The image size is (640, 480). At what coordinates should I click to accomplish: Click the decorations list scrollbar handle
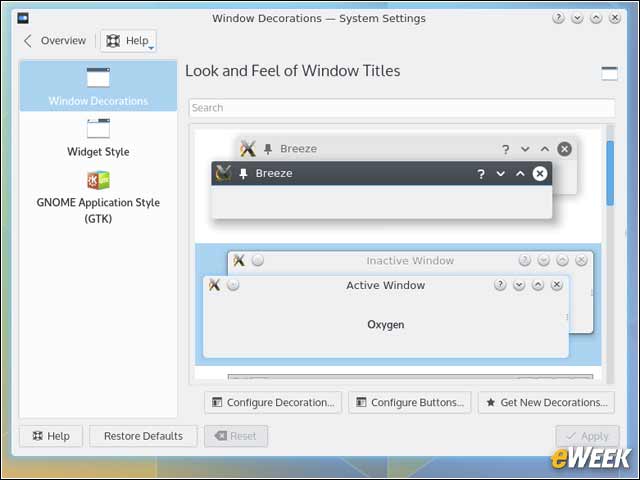coord(610,173)
